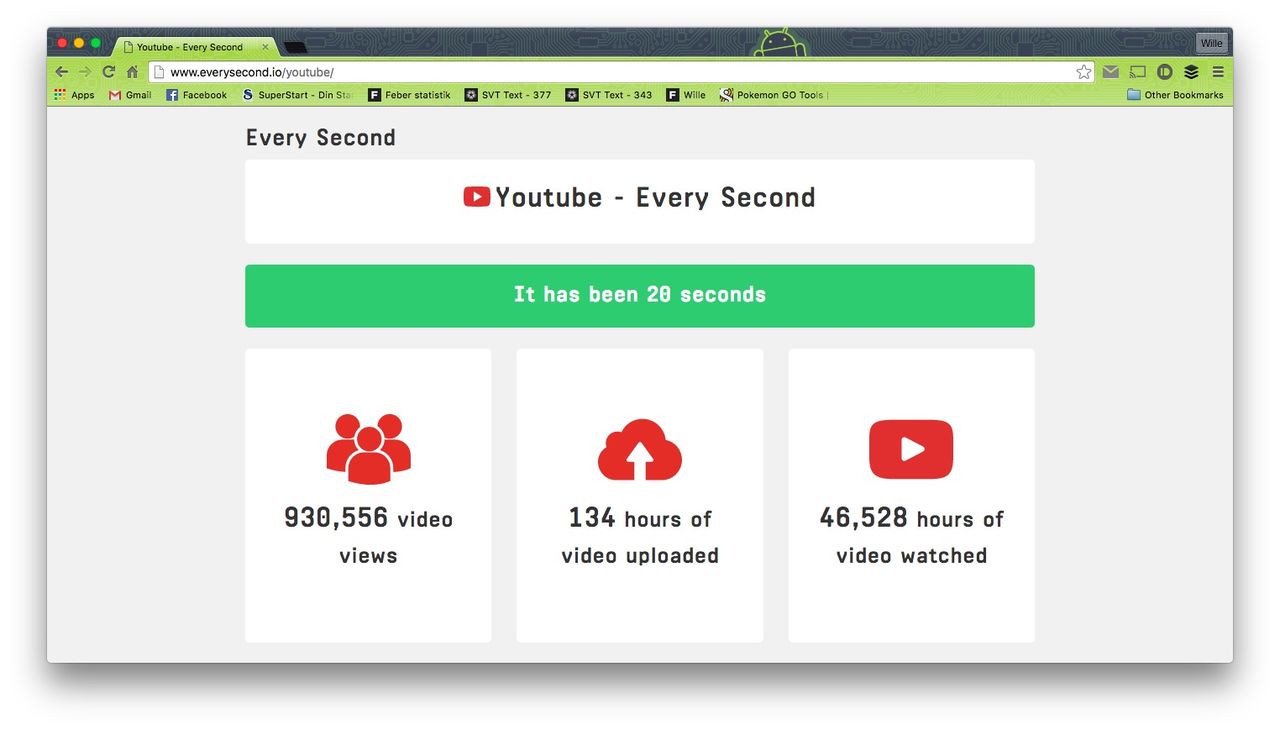The height and width of the screenshot is (730, 1280).
Task: Focus the address bar showing everysecond.io
Action: [620, 72]
